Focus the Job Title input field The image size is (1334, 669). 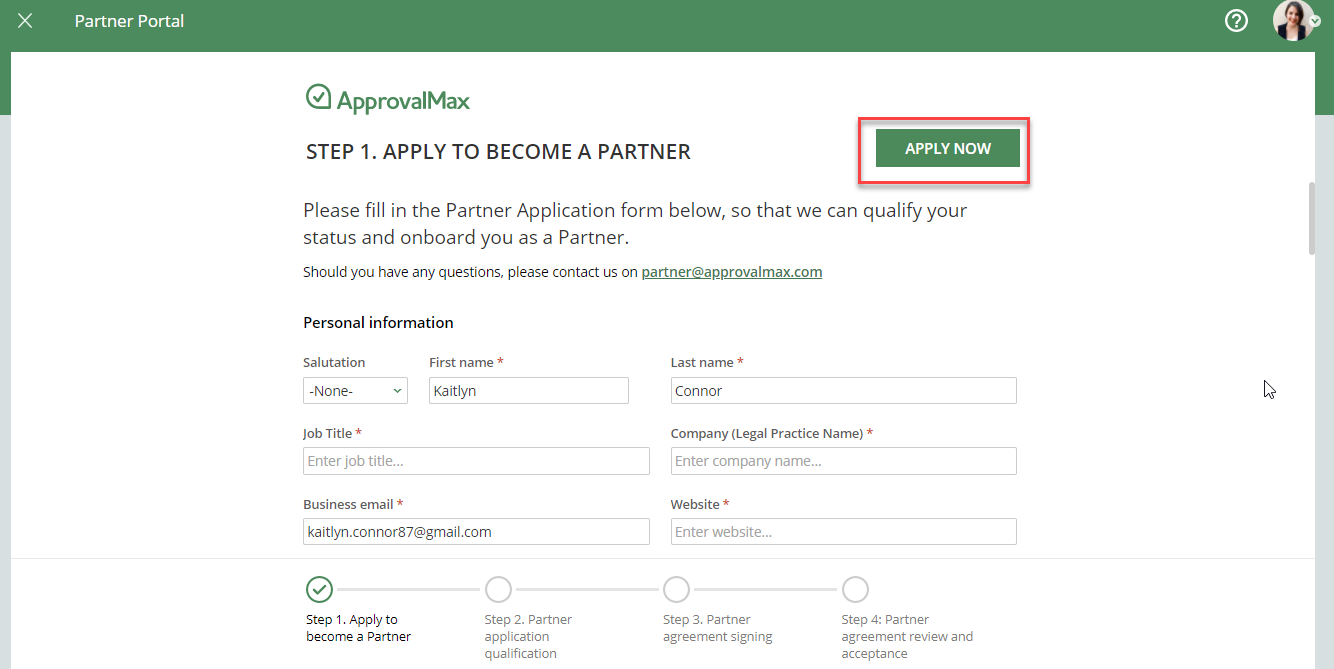click(476, 461)
